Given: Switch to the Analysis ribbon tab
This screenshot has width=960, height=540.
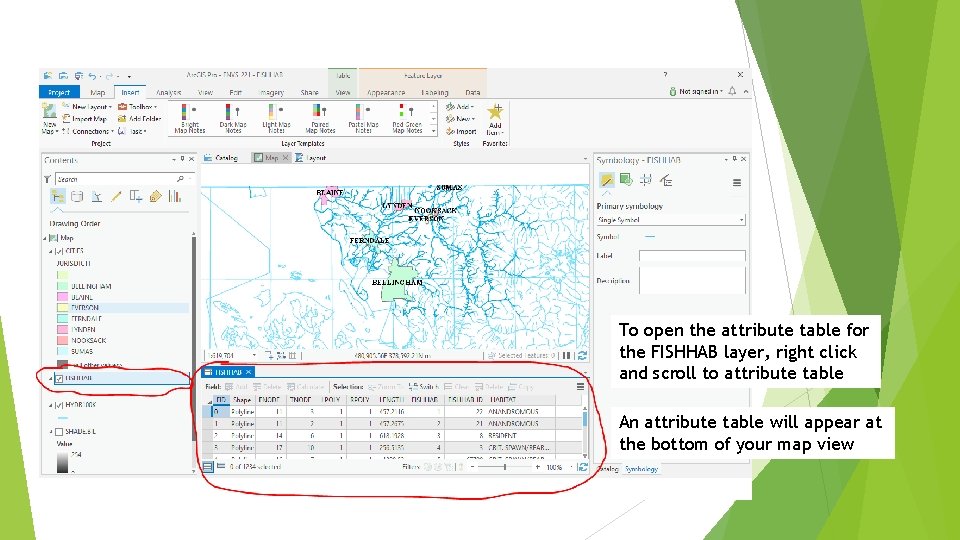Looking at the screenshot, I should (x=168, y=92).
